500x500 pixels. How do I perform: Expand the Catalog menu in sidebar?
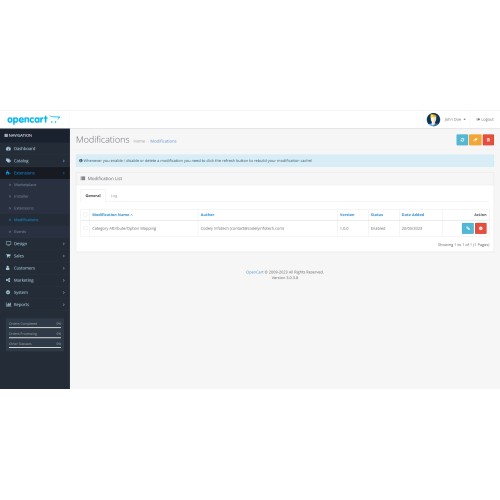tap(35, 161)
